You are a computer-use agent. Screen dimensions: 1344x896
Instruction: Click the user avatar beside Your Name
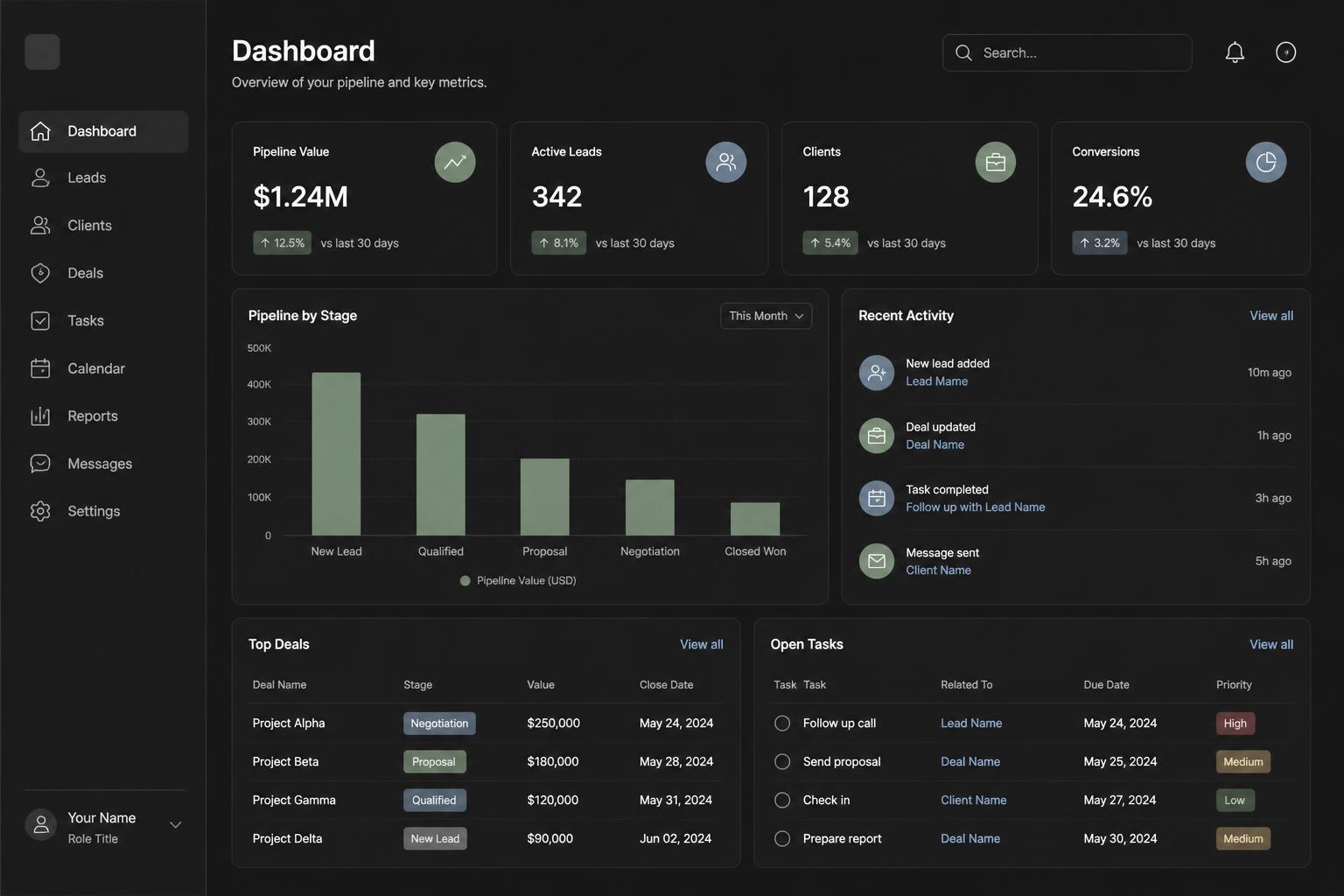(x=41, y=825)
